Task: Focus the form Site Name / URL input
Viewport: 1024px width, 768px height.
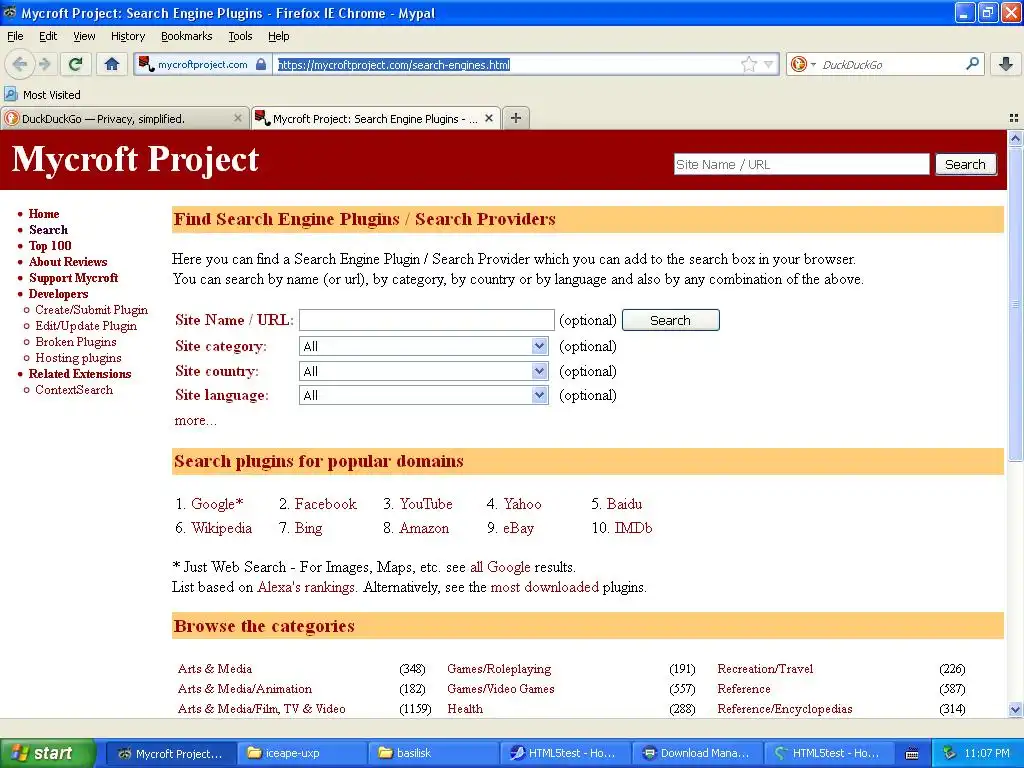Action: [x=426, y=320]
